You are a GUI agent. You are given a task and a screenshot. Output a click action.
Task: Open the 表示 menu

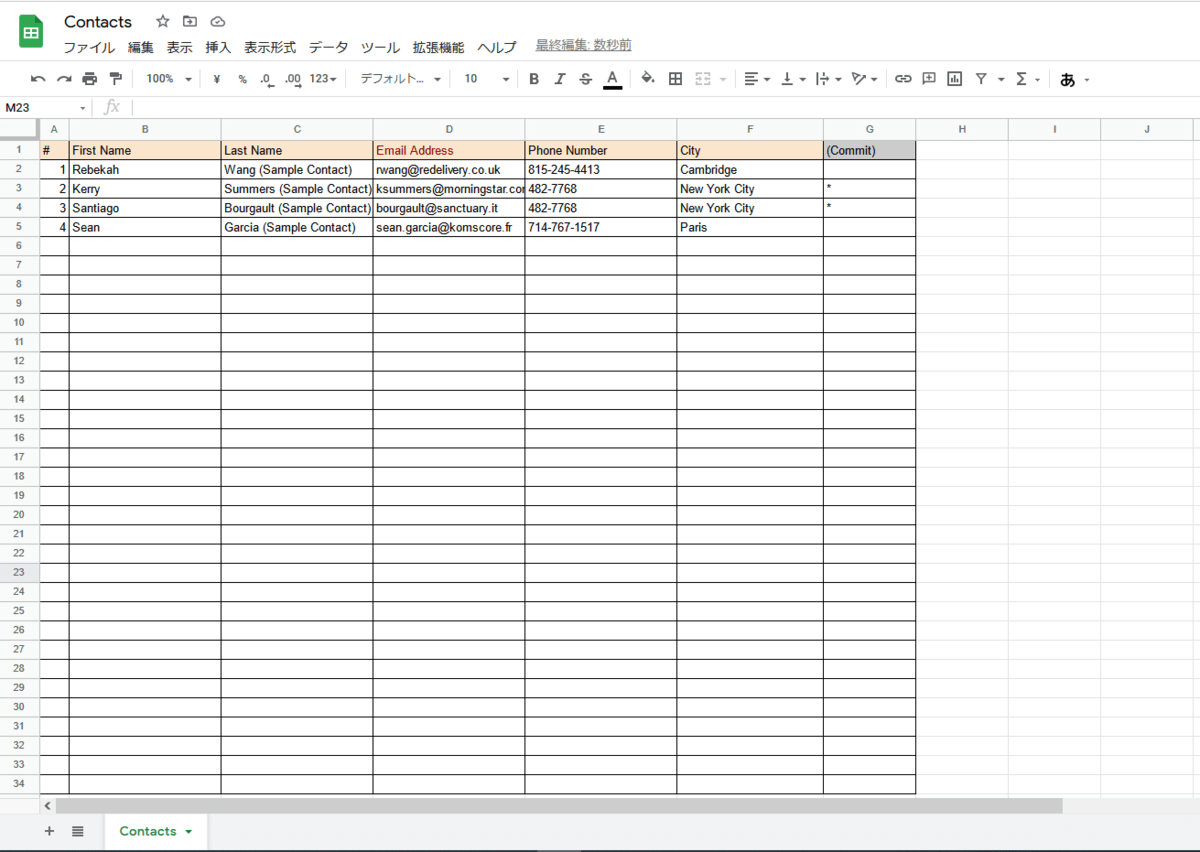(180, 47)
